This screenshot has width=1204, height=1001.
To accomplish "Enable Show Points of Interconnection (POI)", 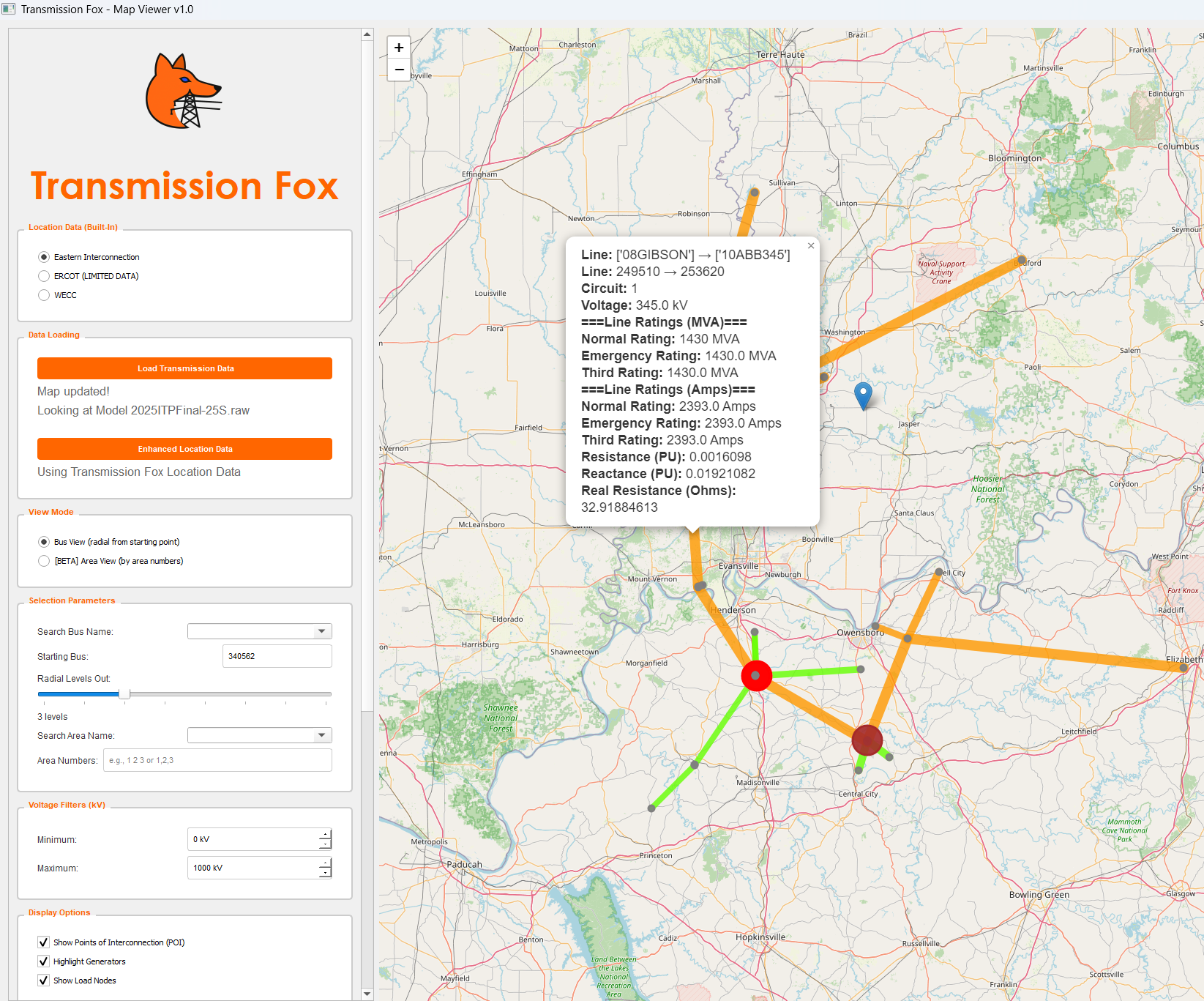I will tap(43, 942).
